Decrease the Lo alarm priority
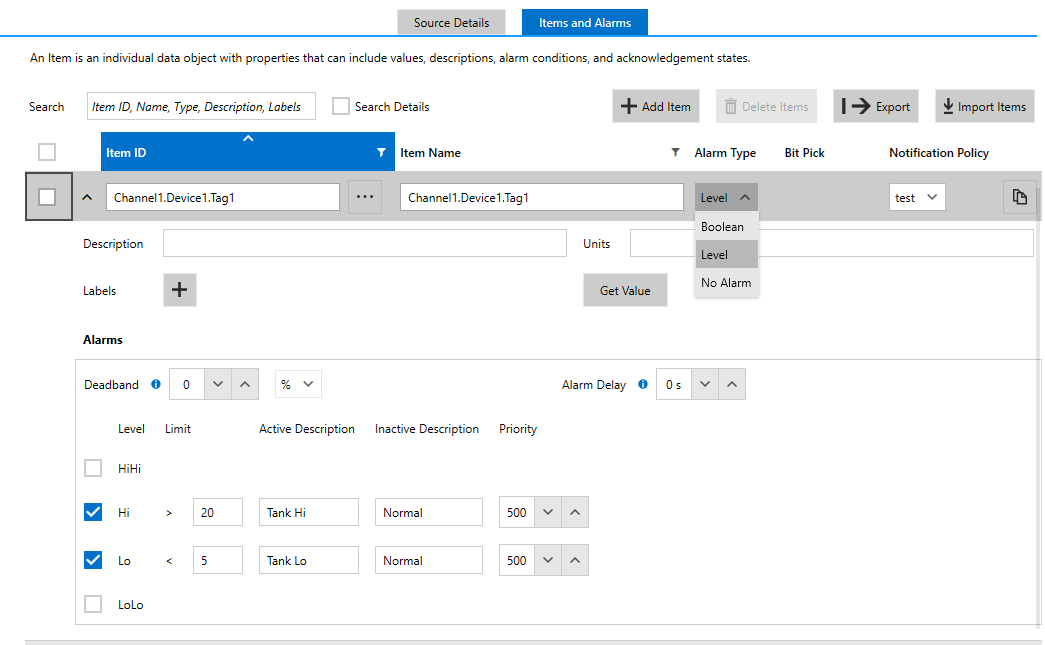The height and width of the screenshot is (645, 1045). click(x=548, y=560)
